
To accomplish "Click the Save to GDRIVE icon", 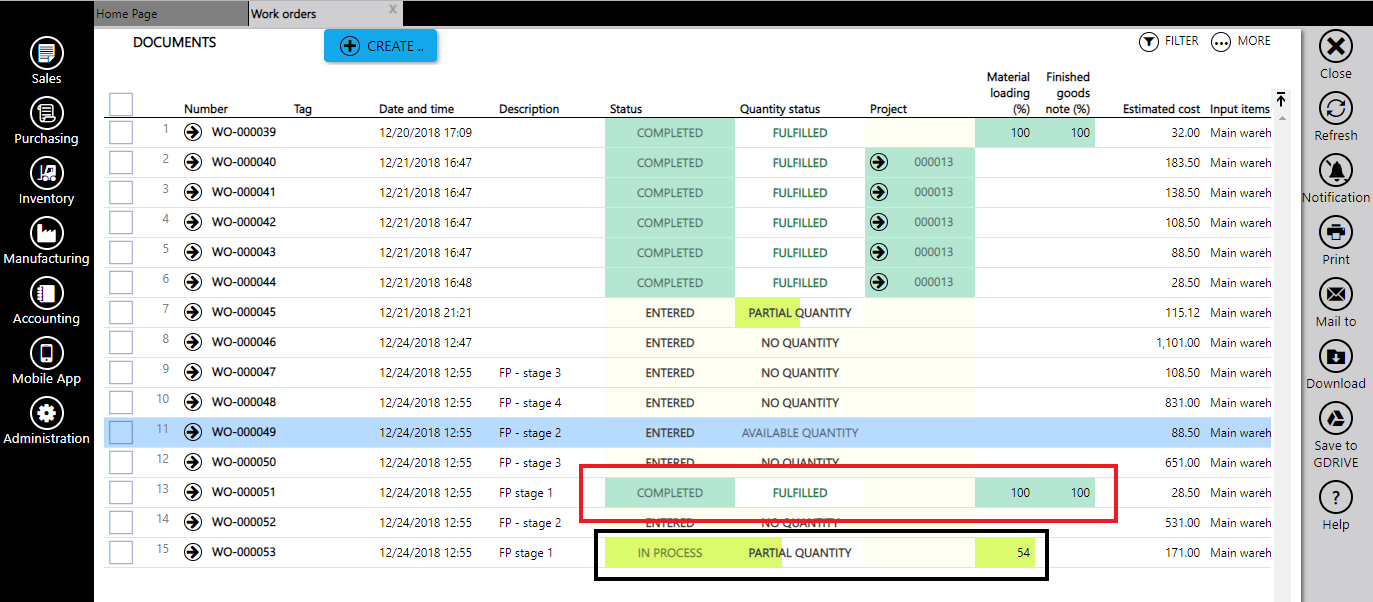I will point(1336,418).
